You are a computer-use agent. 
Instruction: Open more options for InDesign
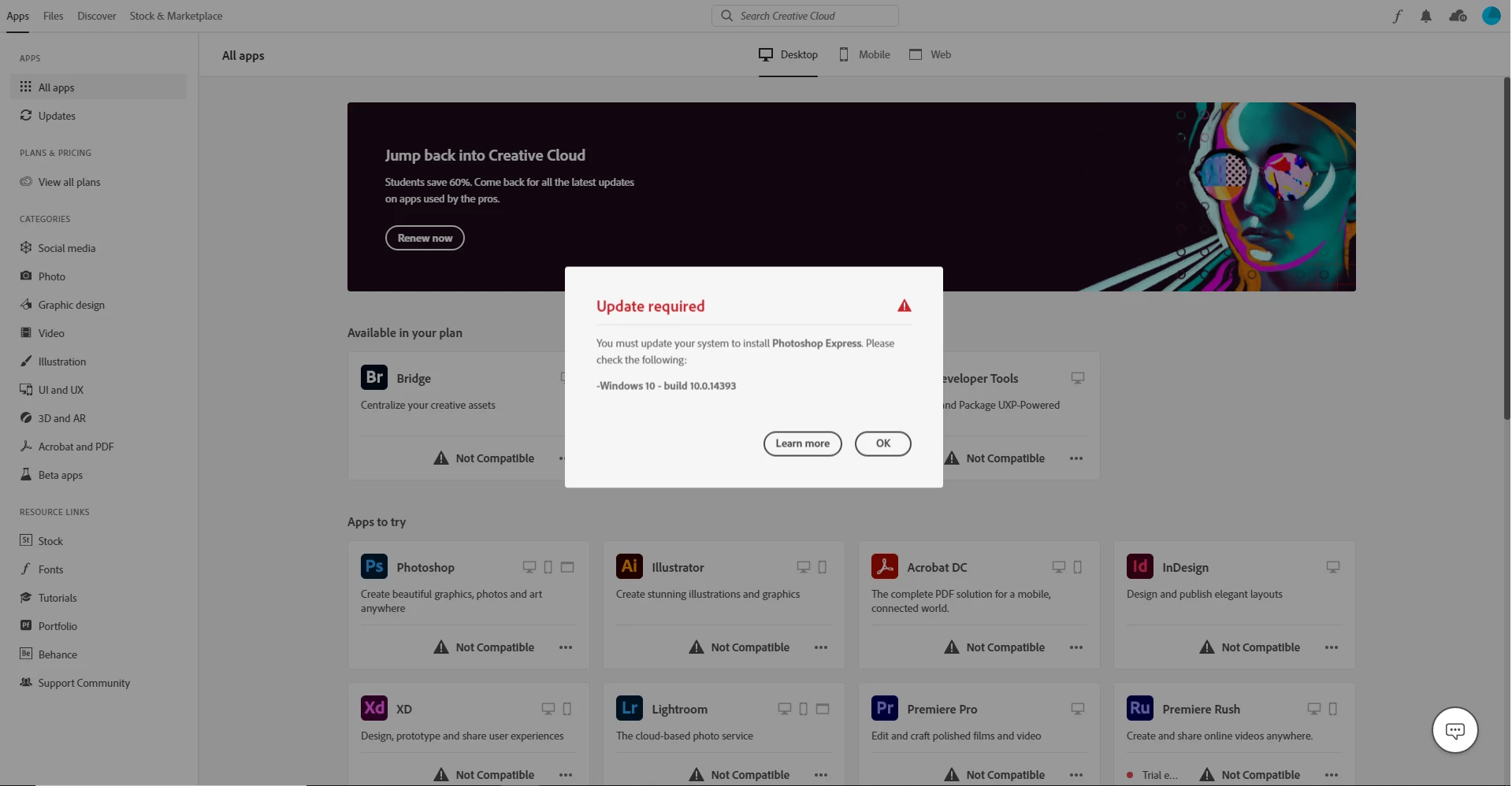(x=1332, y=647)
